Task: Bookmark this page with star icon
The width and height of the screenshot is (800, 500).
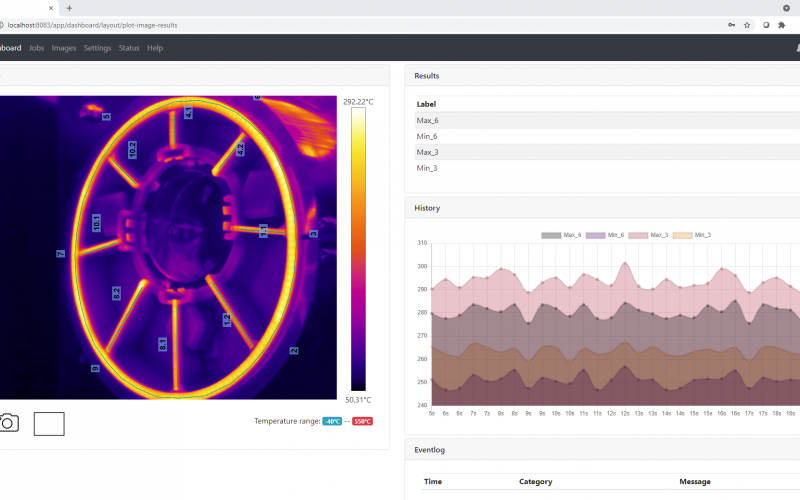Action: point(747,25)
